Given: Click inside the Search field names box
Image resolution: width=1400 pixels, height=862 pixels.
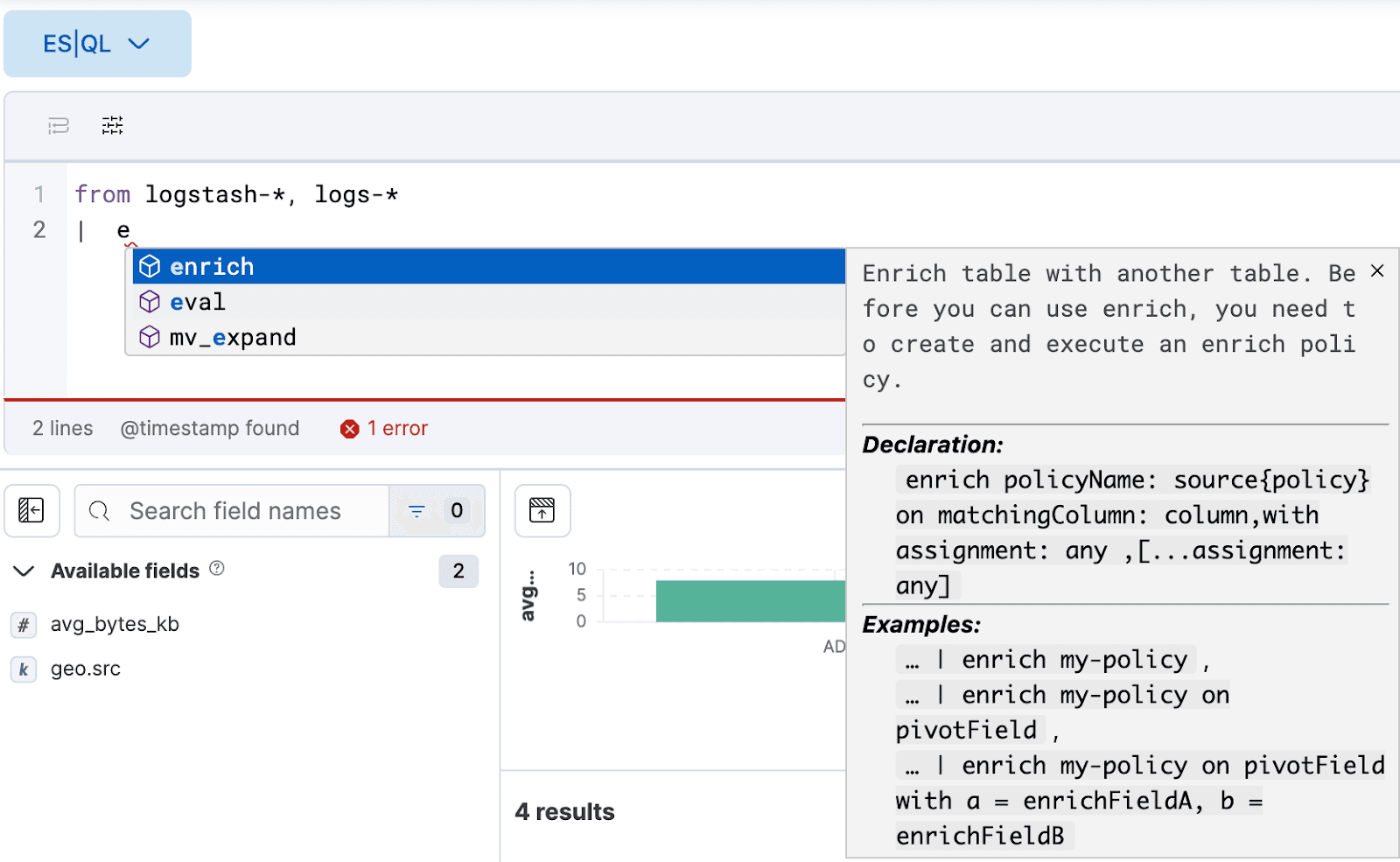Looking at the screenshot, I should (x=245, y=510).
